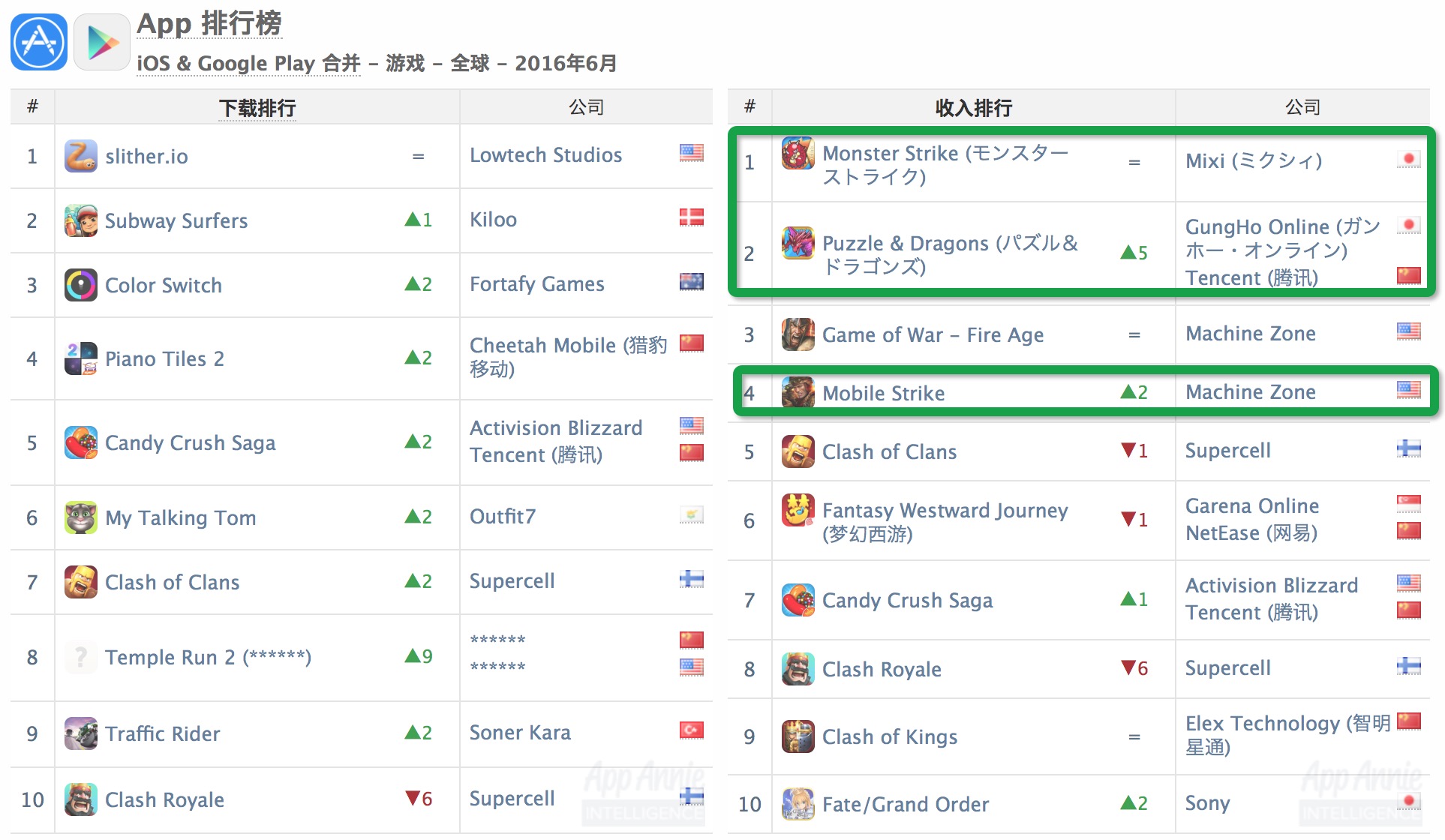Click the Mobile Strike game icon

[x=798, y=393]
